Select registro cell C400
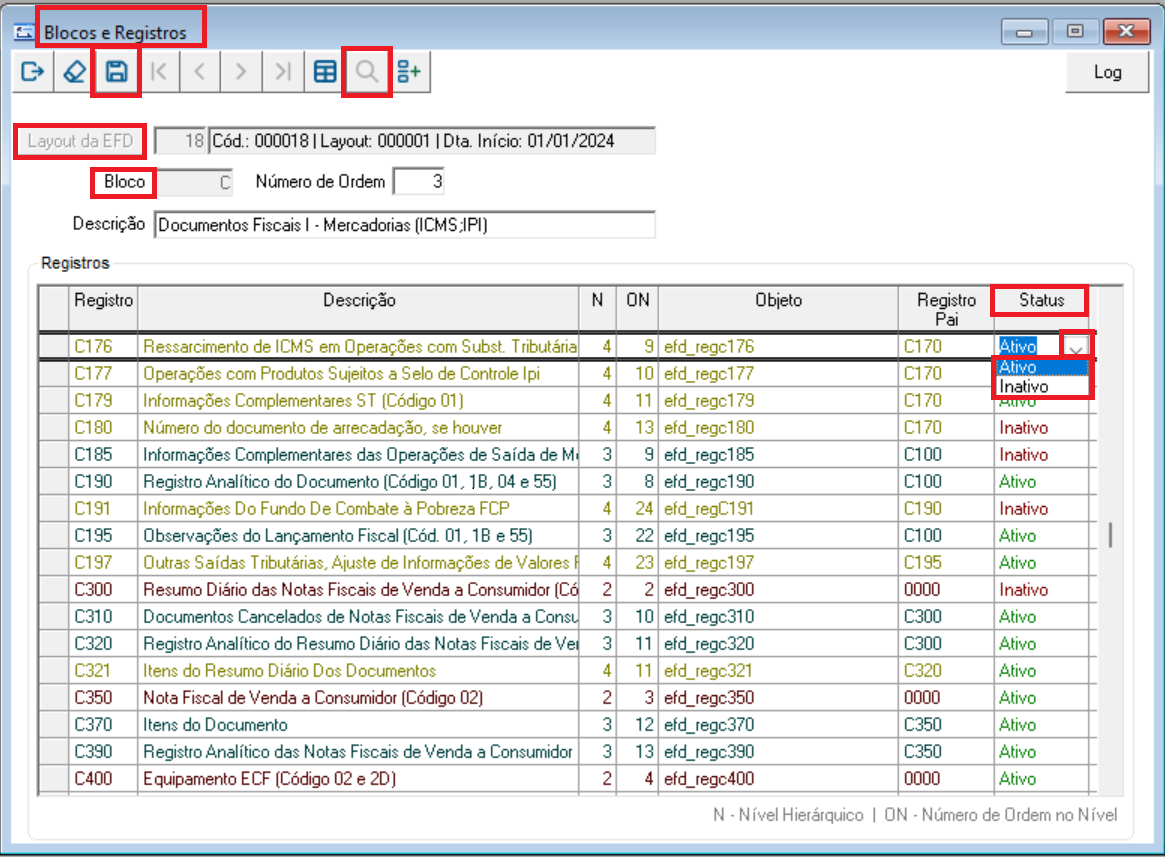The height and width of the screenshot is (857, 1165). (103, 779)
